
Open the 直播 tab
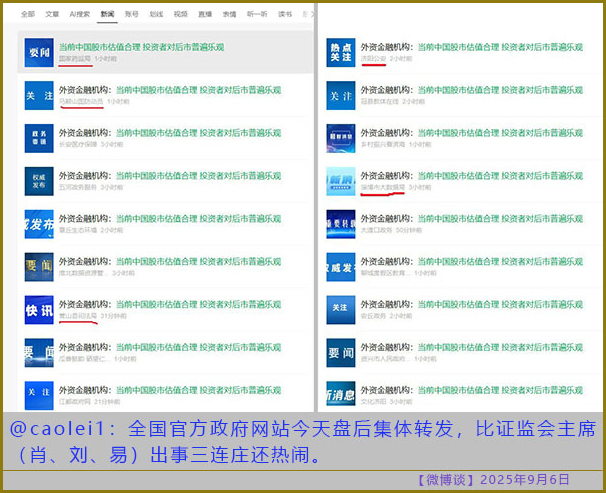(x=205, y=15)
